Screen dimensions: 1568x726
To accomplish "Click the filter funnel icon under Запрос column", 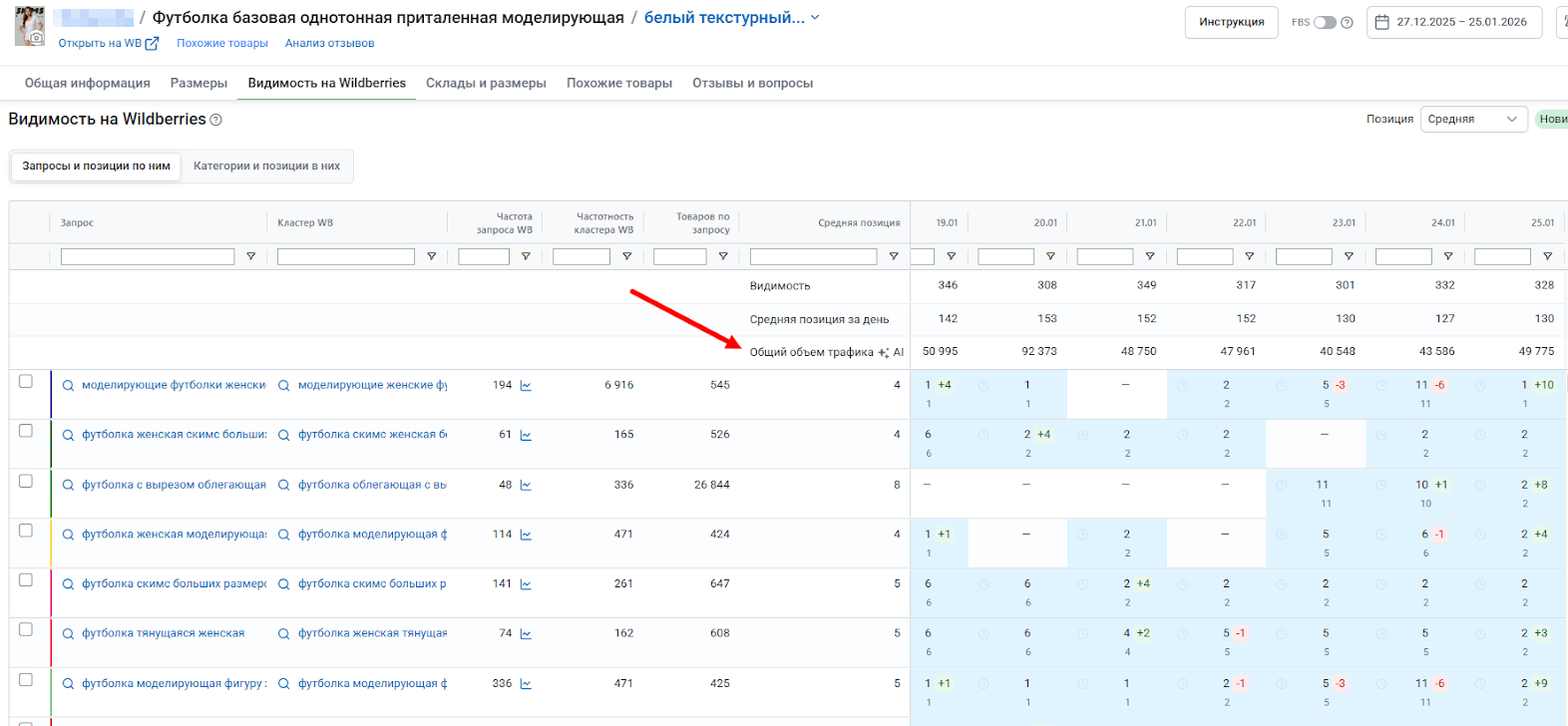I will click(x=250, y=256).
